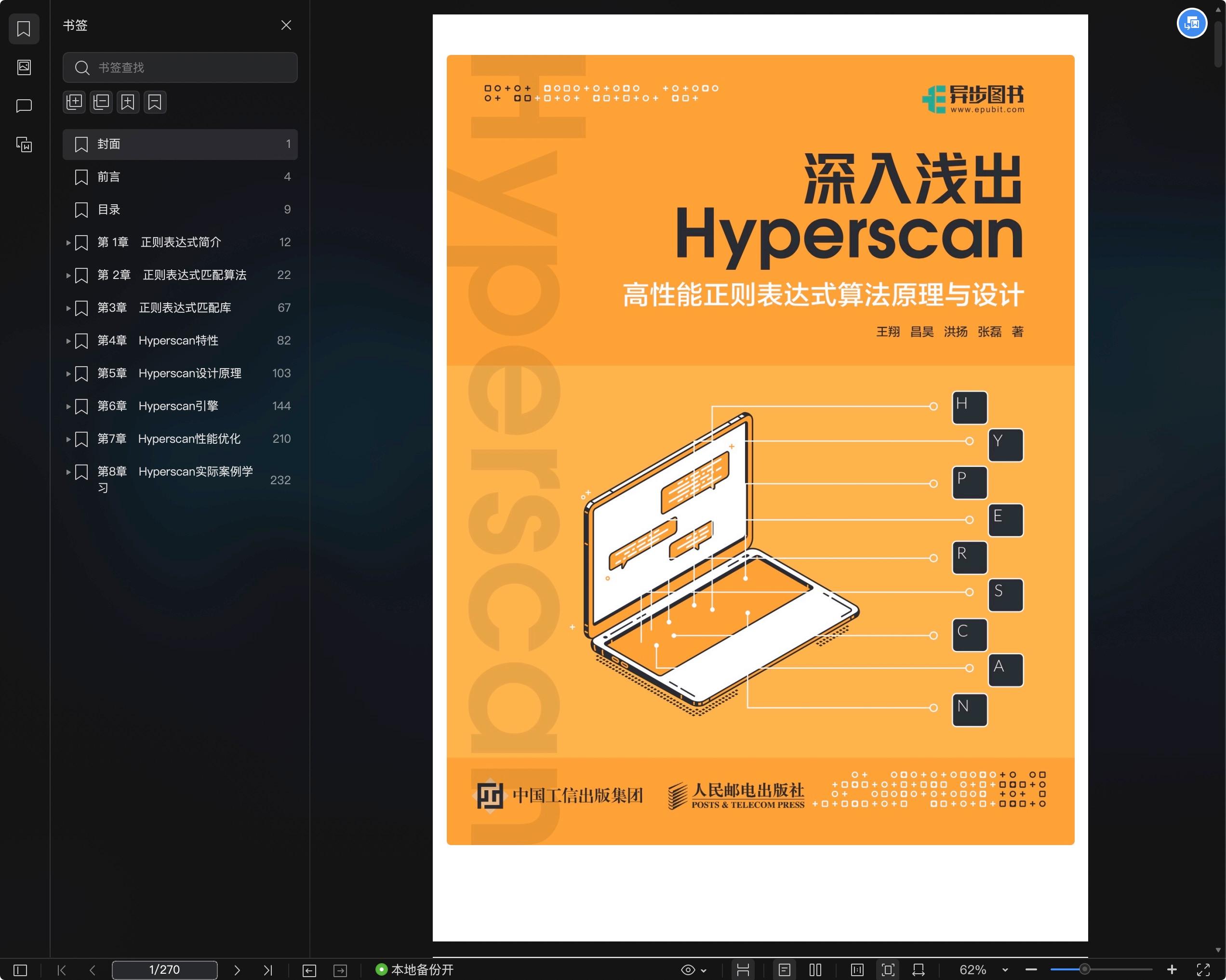The height and width of the screenshot is (980, 1226).
Task: Click page number 67 of 第3章
Action: (x=284, y=308)
